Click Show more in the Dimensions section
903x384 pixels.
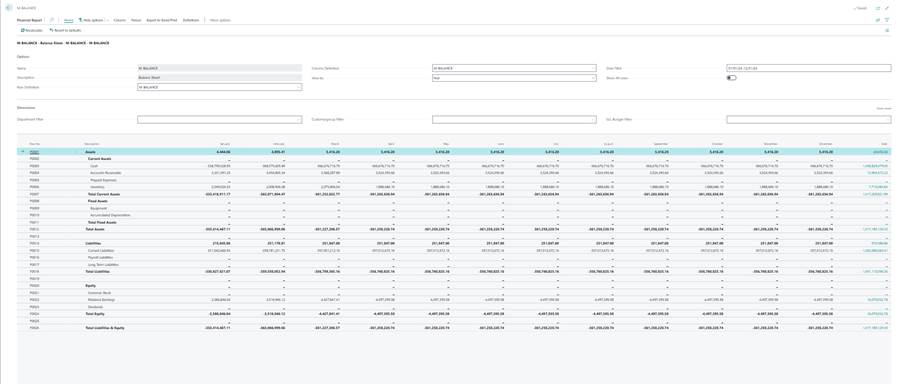coord(884,108)
